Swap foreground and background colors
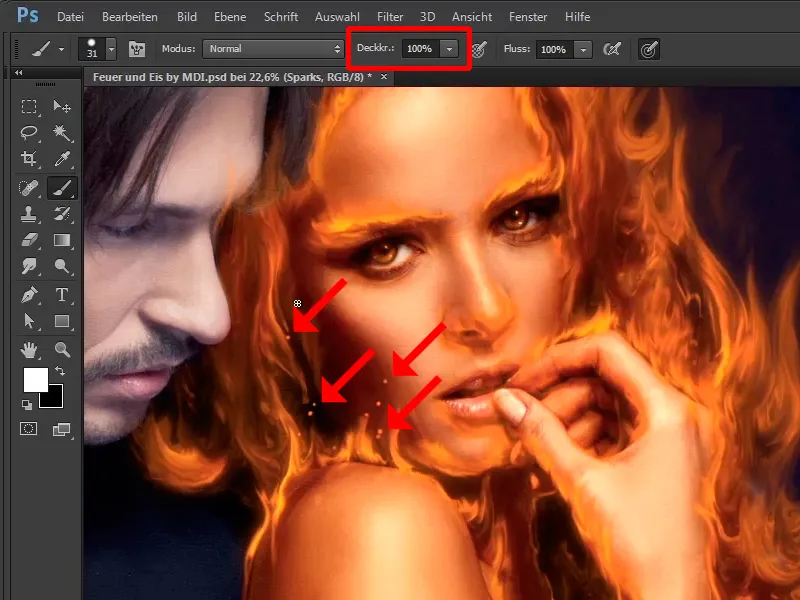 tap(60, 371)
